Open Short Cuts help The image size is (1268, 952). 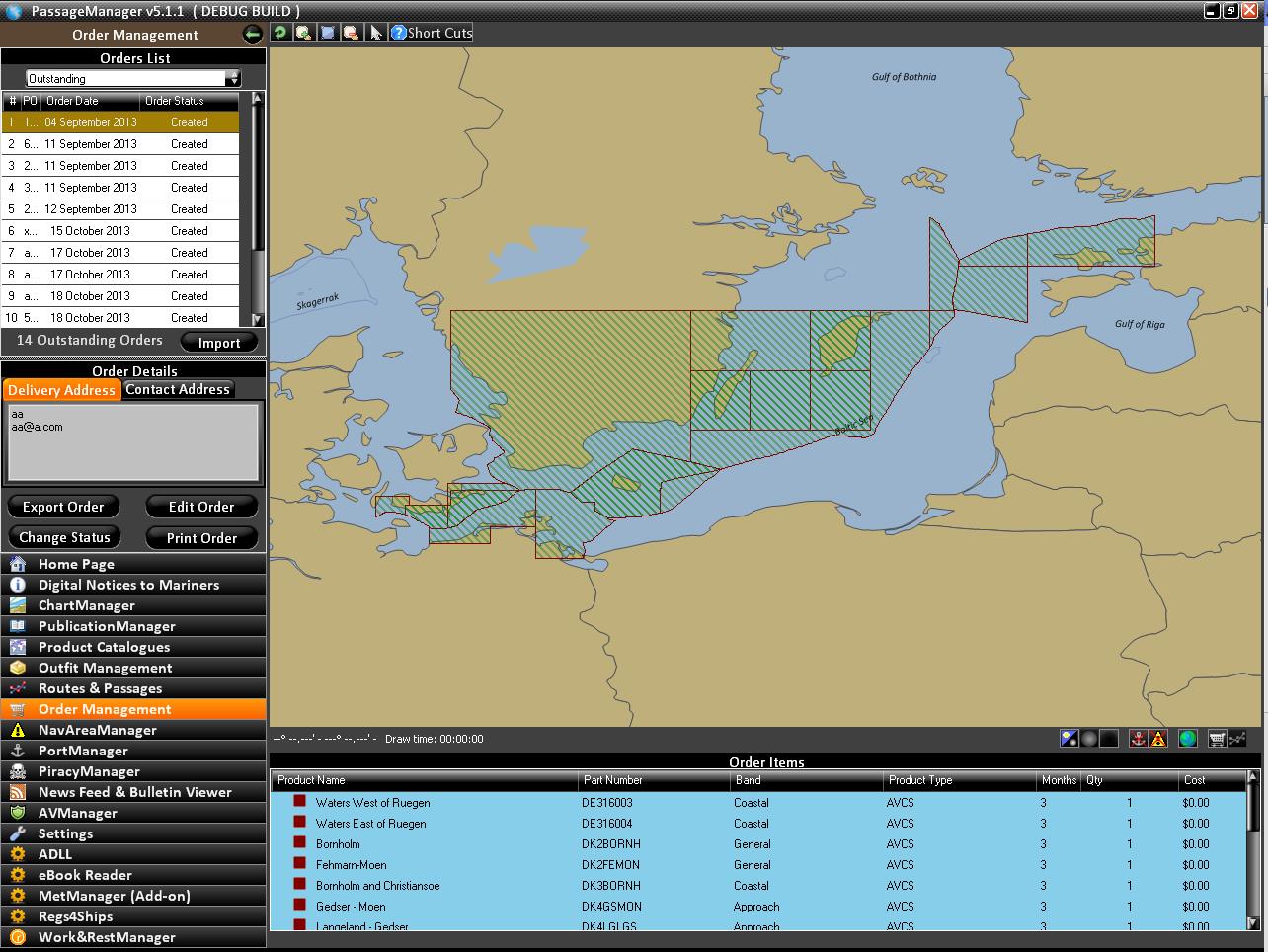coord(431,33)
